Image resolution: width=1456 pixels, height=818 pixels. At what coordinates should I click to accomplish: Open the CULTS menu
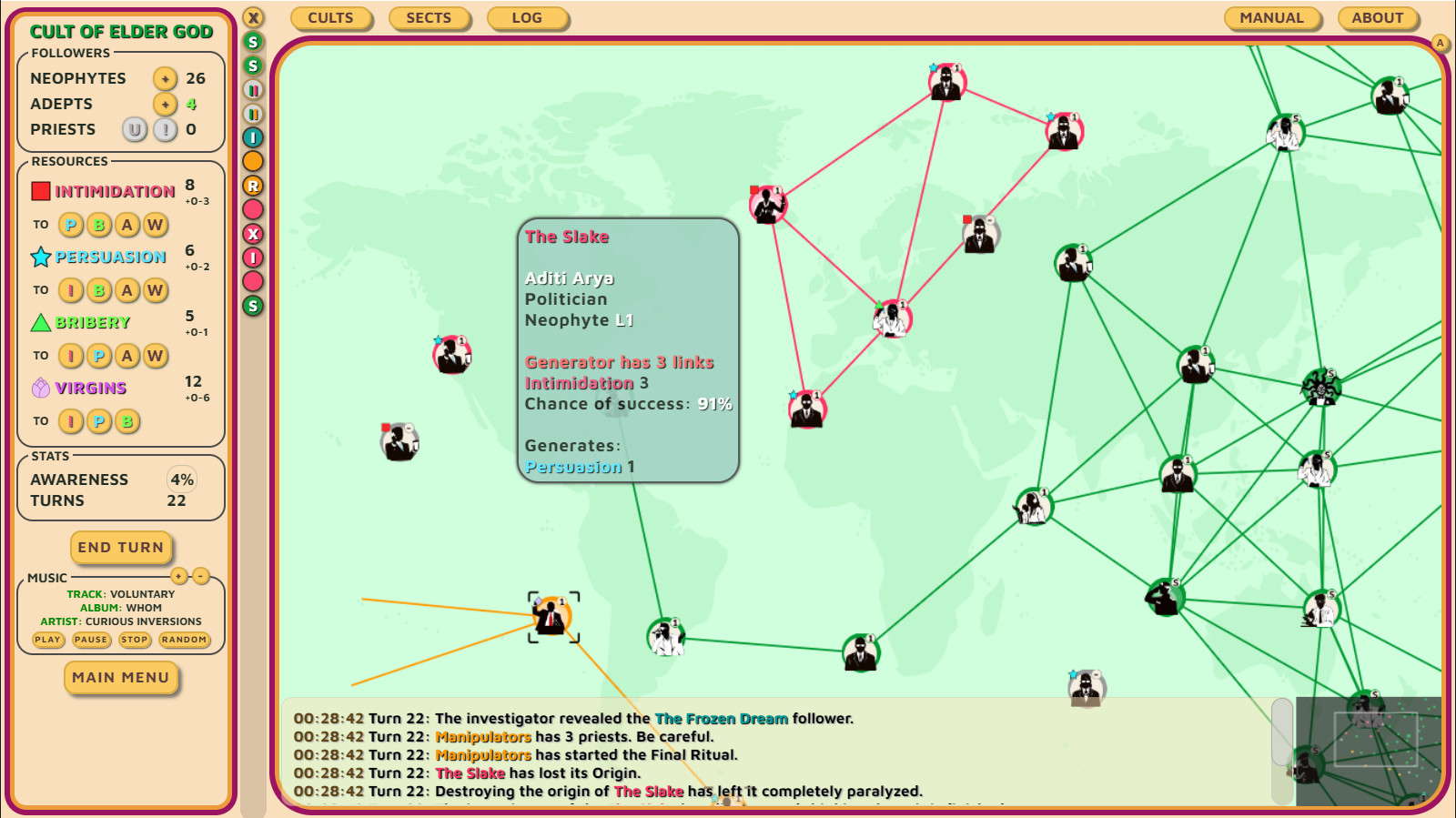(330, 18)
